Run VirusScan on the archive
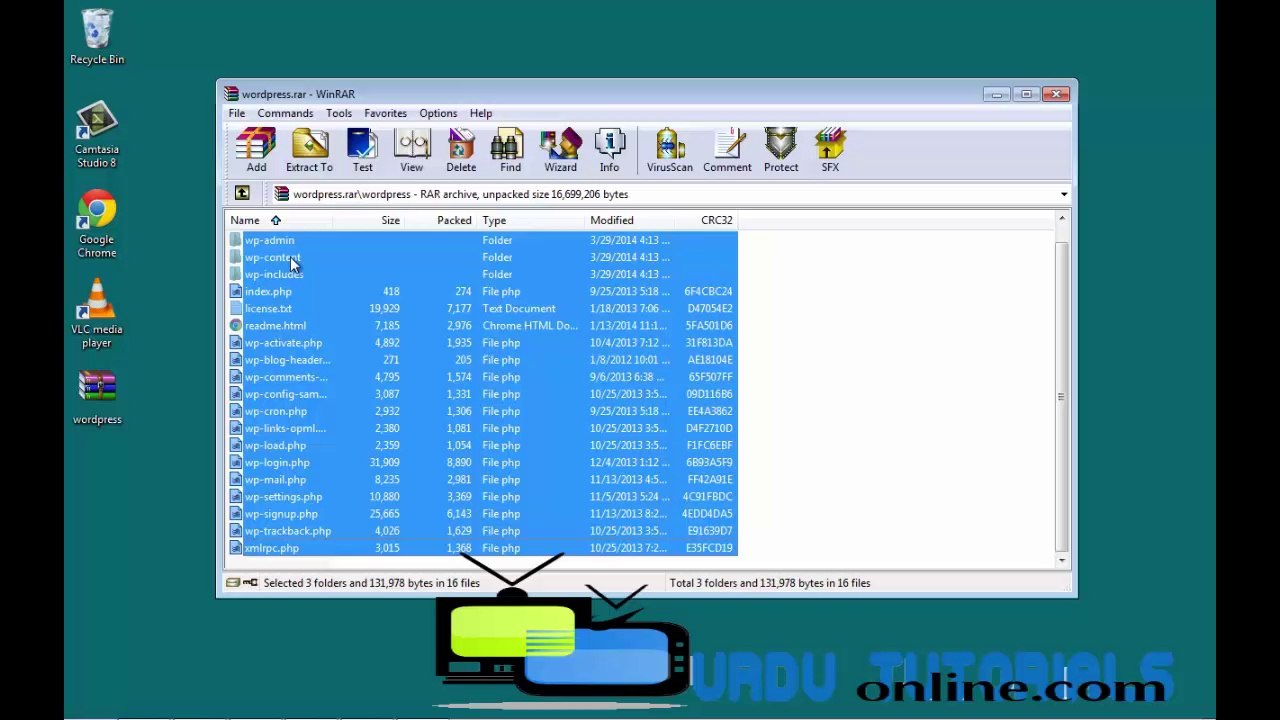1280x720 pixels. (x=669, y=150)
